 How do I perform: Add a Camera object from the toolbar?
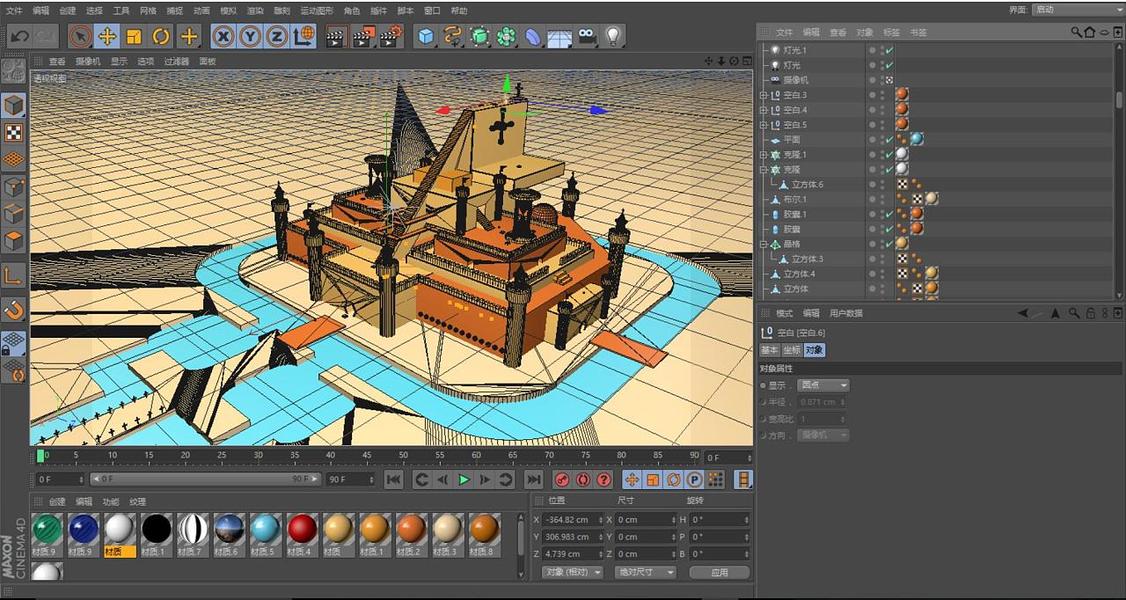pos(587,37)
